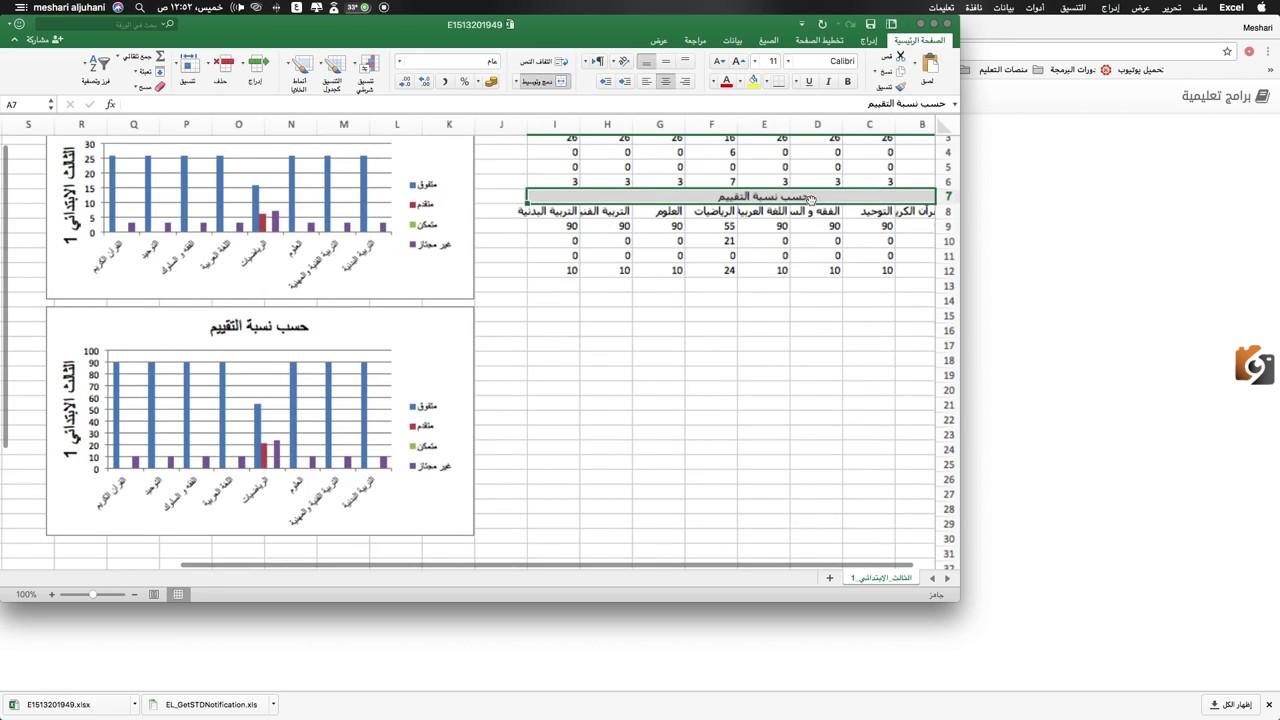The height and width of the screenshot is (720, 1280).
Task: Toggle bold formatting
Action: point(847,82)
